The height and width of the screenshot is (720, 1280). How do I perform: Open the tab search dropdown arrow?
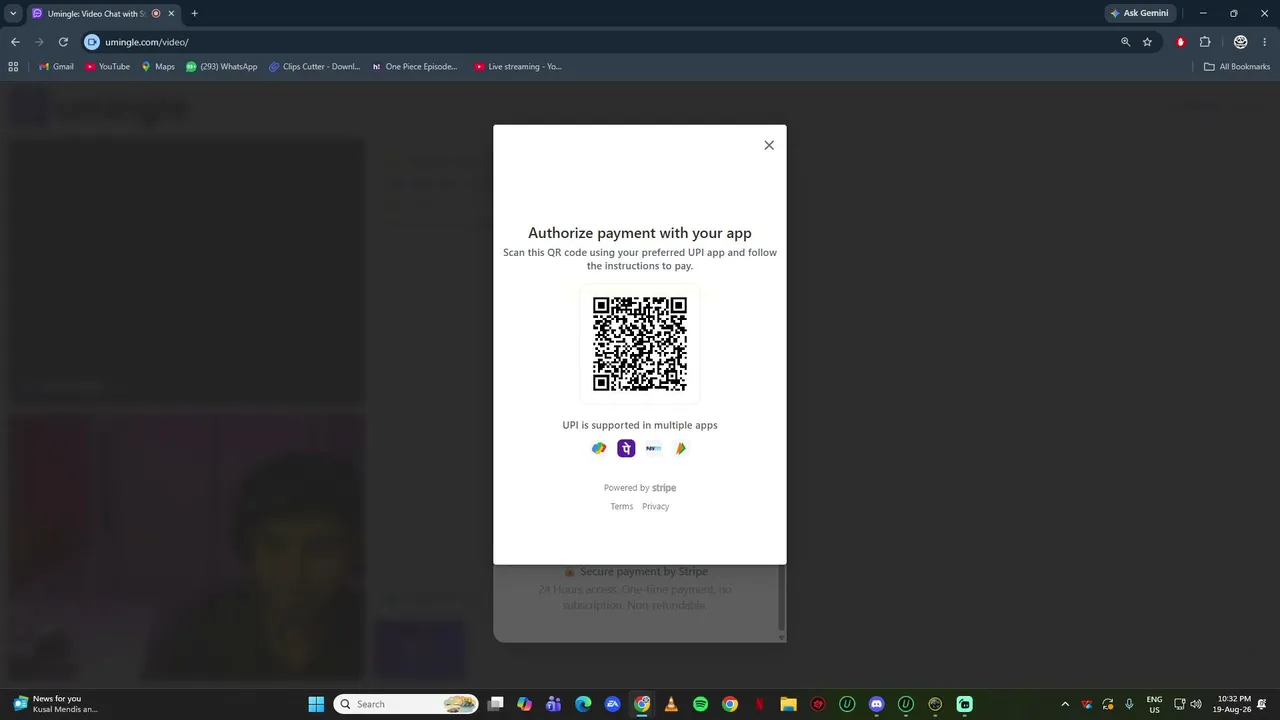pyautogui.click(x=13, y=13)
